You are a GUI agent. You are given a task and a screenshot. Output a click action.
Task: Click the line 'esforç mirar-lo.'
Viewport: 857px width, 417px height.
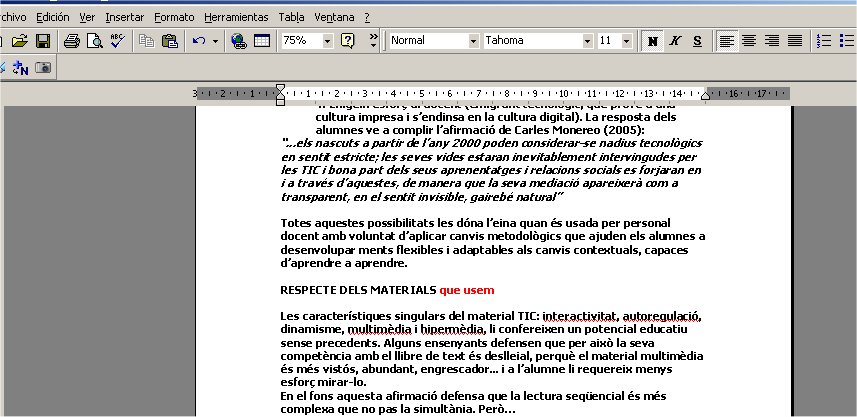point(324,382)
